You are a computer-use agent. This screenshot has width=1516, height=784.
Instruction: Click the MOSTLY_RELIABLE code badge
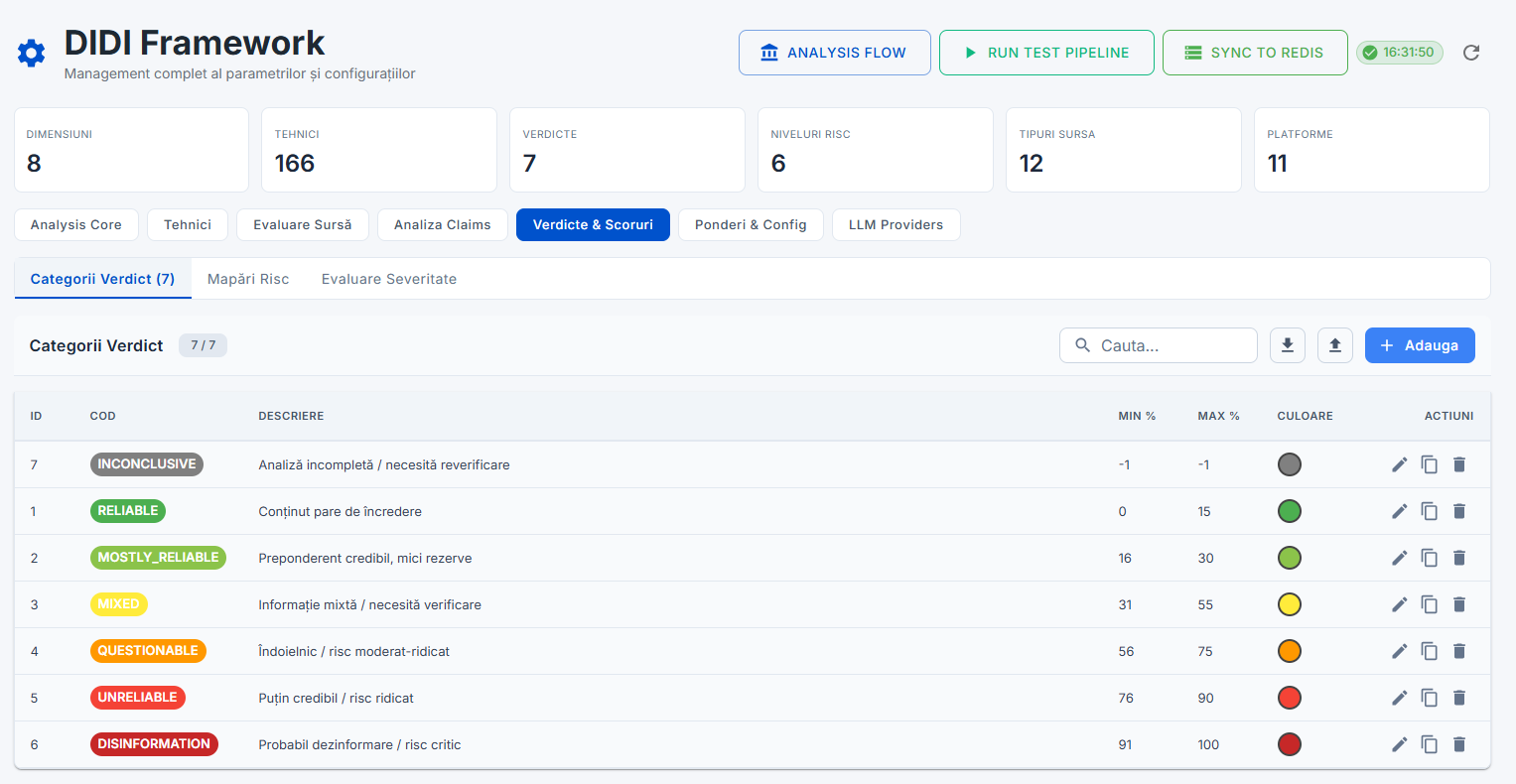coord(158,558)
